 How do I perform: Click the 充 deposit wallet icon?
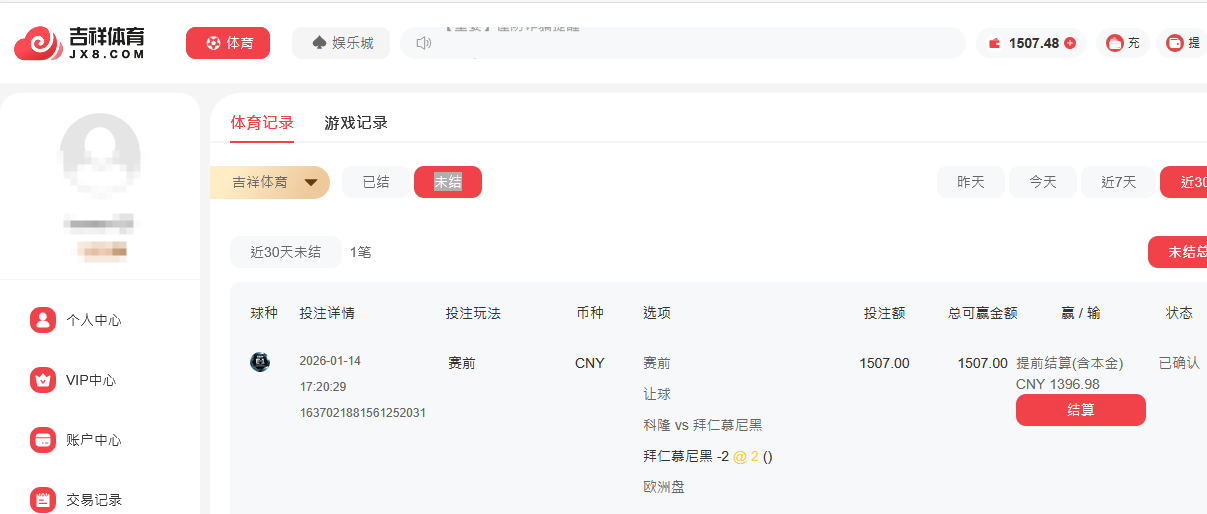1114,43
